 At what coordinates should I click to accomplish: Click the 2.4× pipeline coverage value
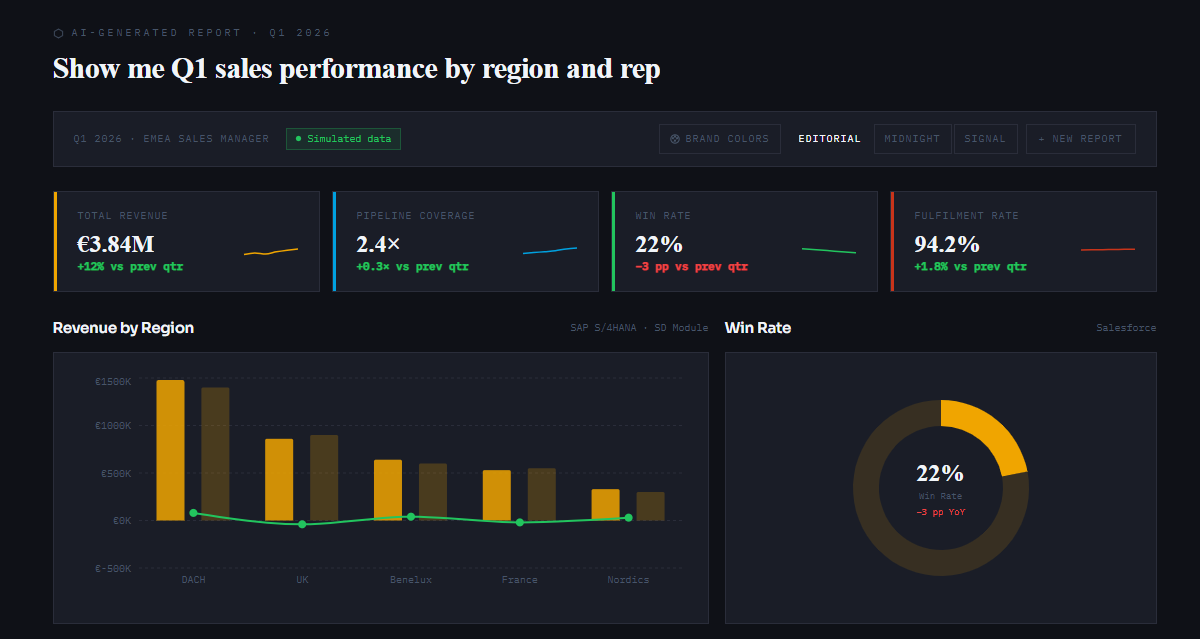pyautogui.click(x=378, y=244)
